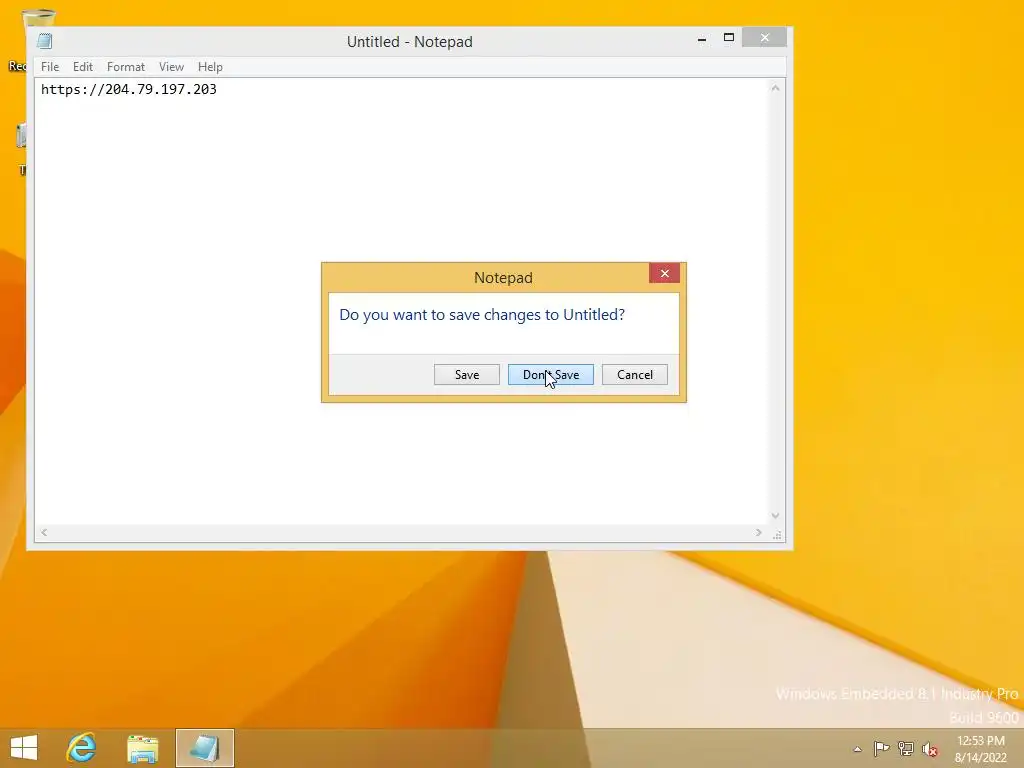Image resolution: width=1024 pixels, height=768 pixels.
Task: Maximize the Untitled - Notepad window
Action: pyautogui.click(x=729, y=38)
